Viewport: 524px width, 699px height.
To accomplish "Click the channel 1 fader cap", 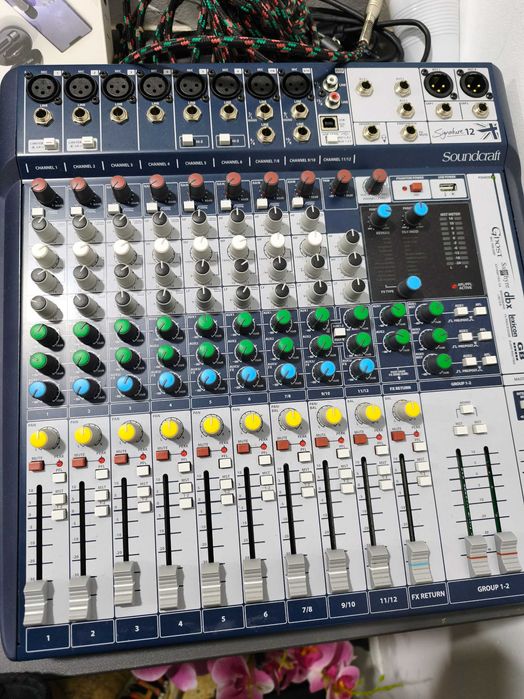I will click(36, 603).
